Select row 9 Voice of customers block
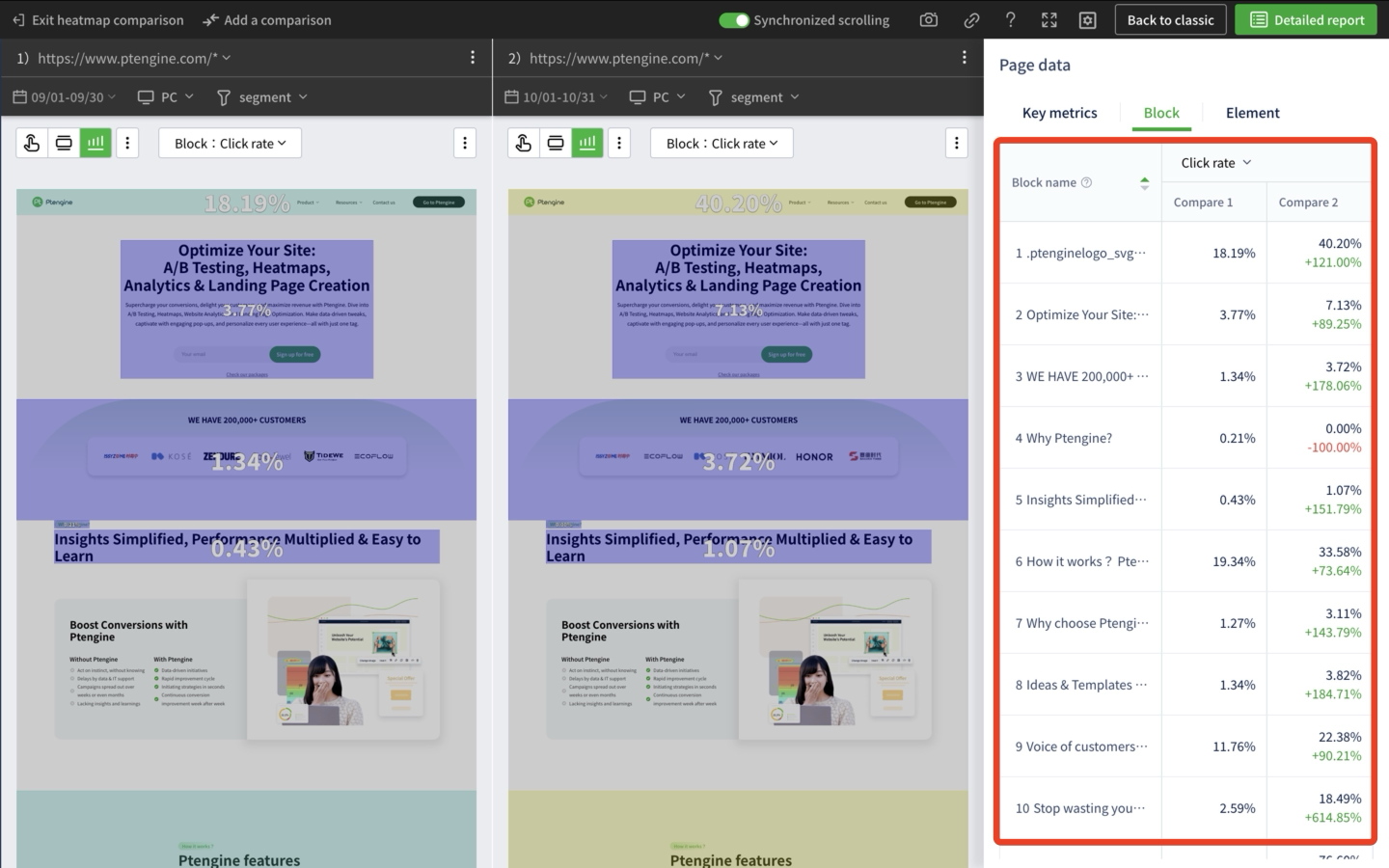The width and height of the screenshot is (1389, 868). (x=1185, y=746)
